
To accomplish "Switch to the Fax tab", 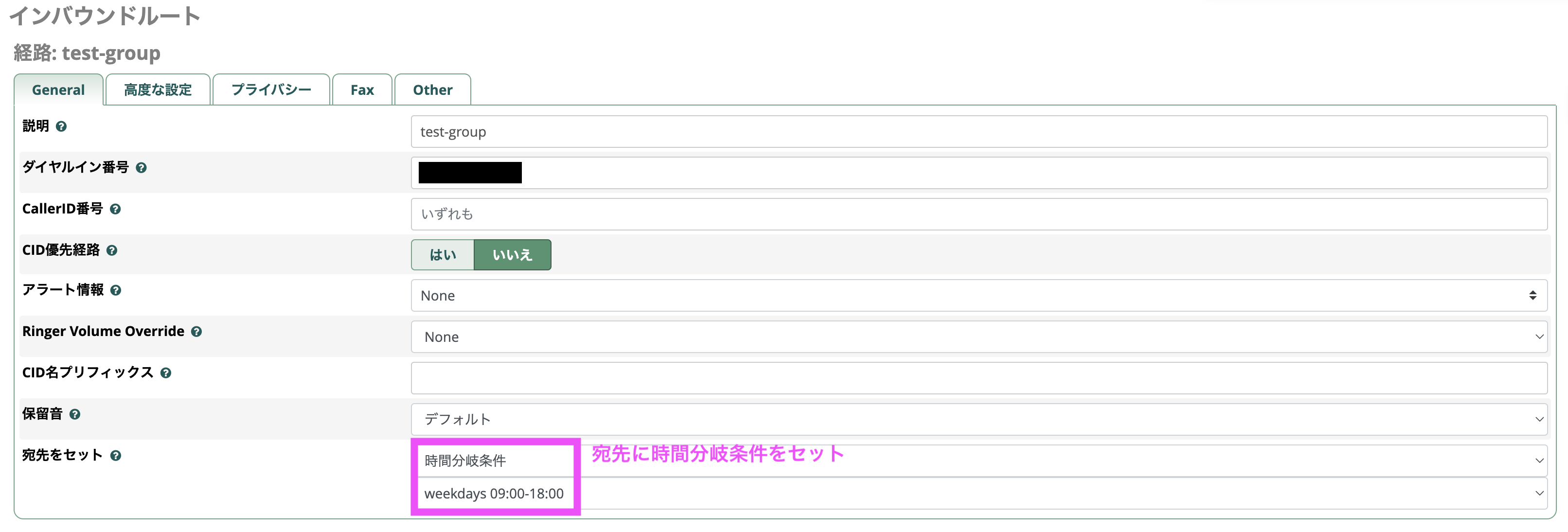I will tap(362, 90).
